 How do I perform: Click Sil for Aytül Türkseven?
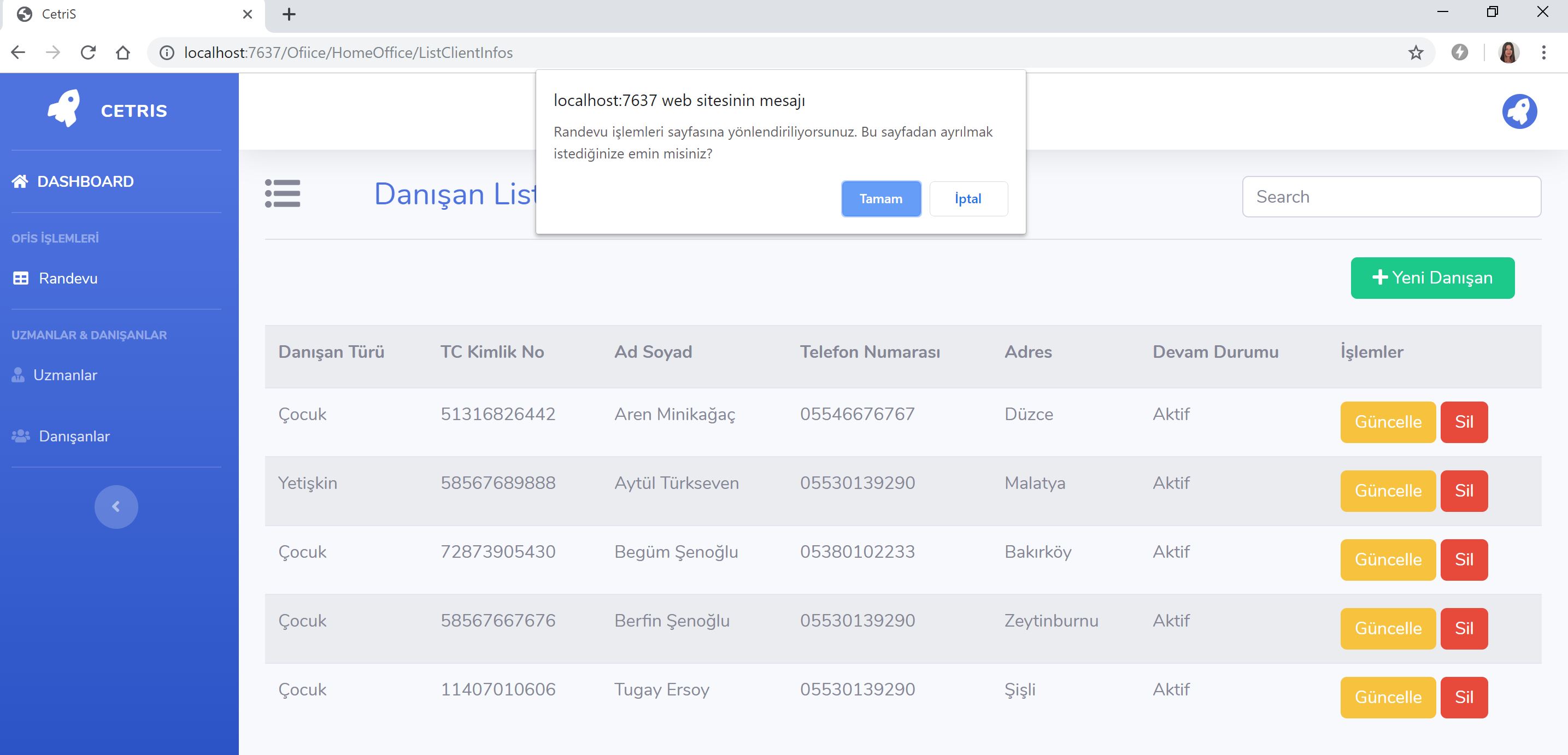1463,491
